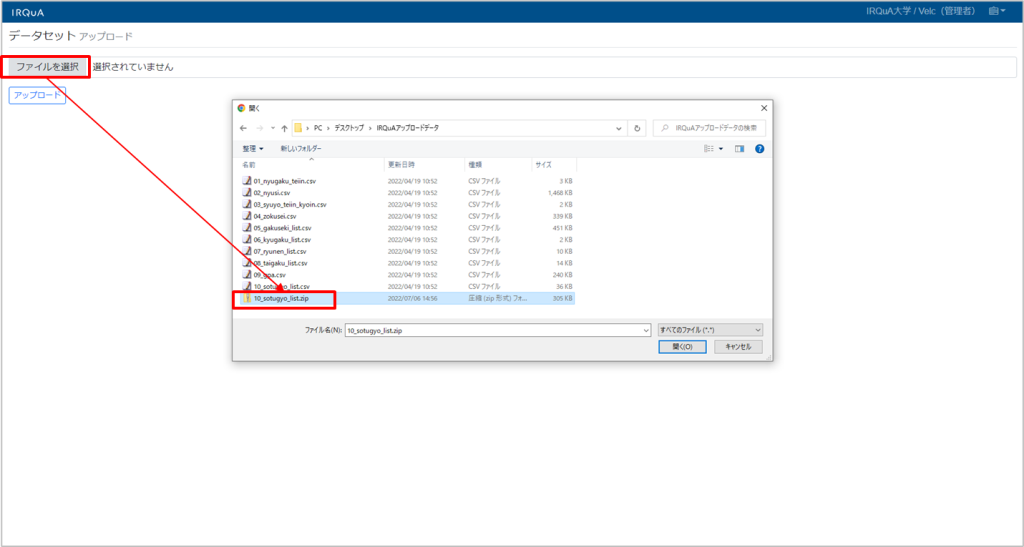The height and width of the screenshot is (547, 1024).
Task: Click the refresh icon beside address bar
Action: (x=637, y=128)
